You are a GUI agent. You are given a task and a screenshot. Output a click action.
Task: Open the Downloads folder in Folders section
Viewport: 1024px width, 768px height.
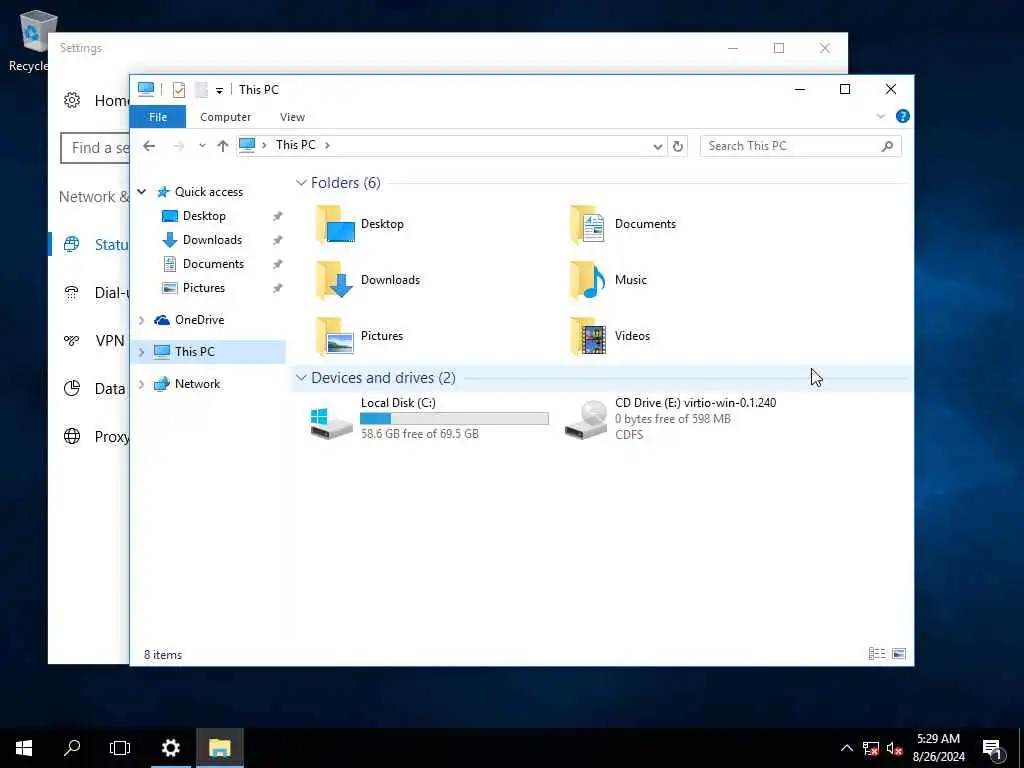pyautogui.click(x=368, y=280)
